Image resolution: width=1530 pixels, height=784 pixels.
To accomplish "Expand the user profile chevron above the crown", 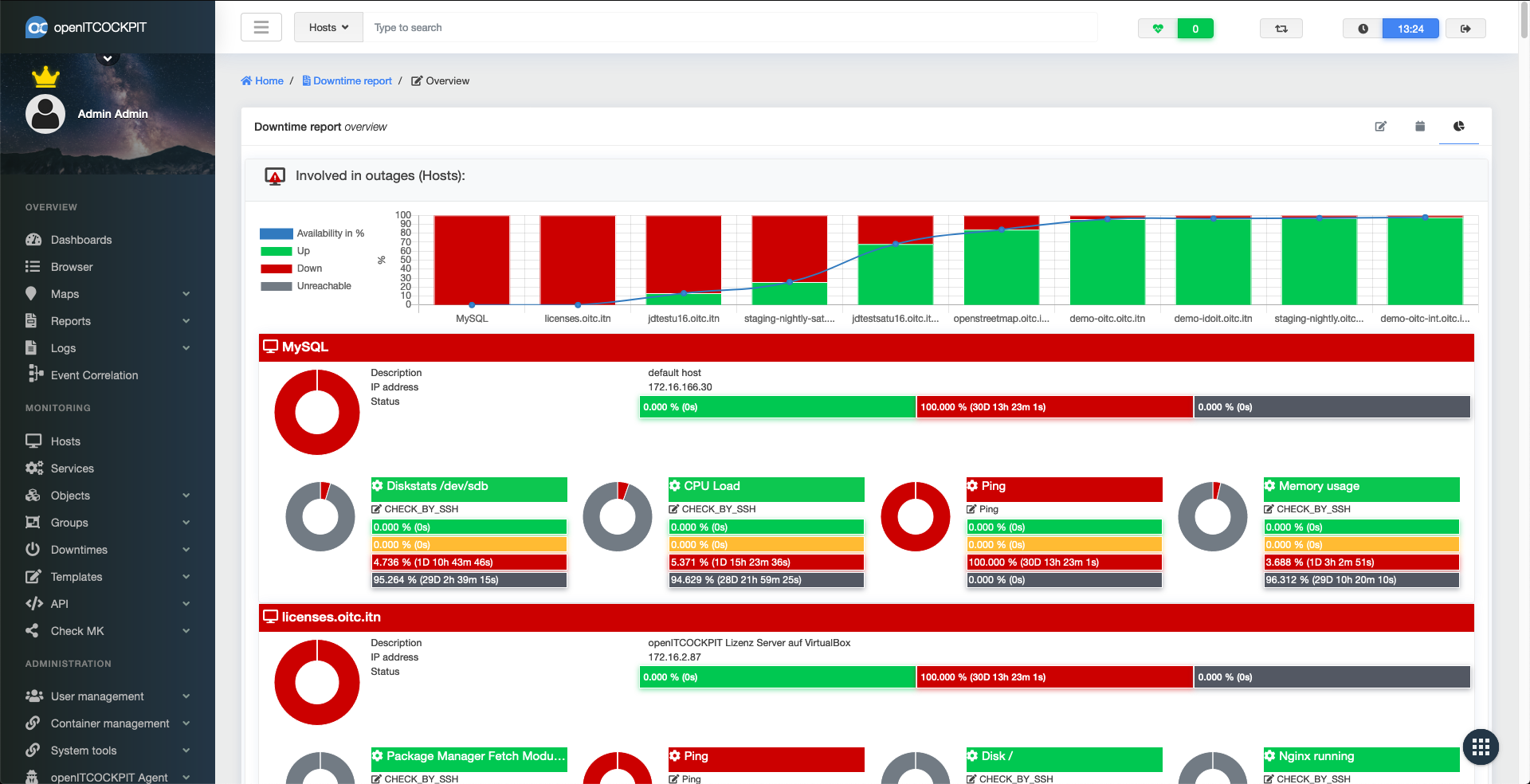I will [108, 57].
